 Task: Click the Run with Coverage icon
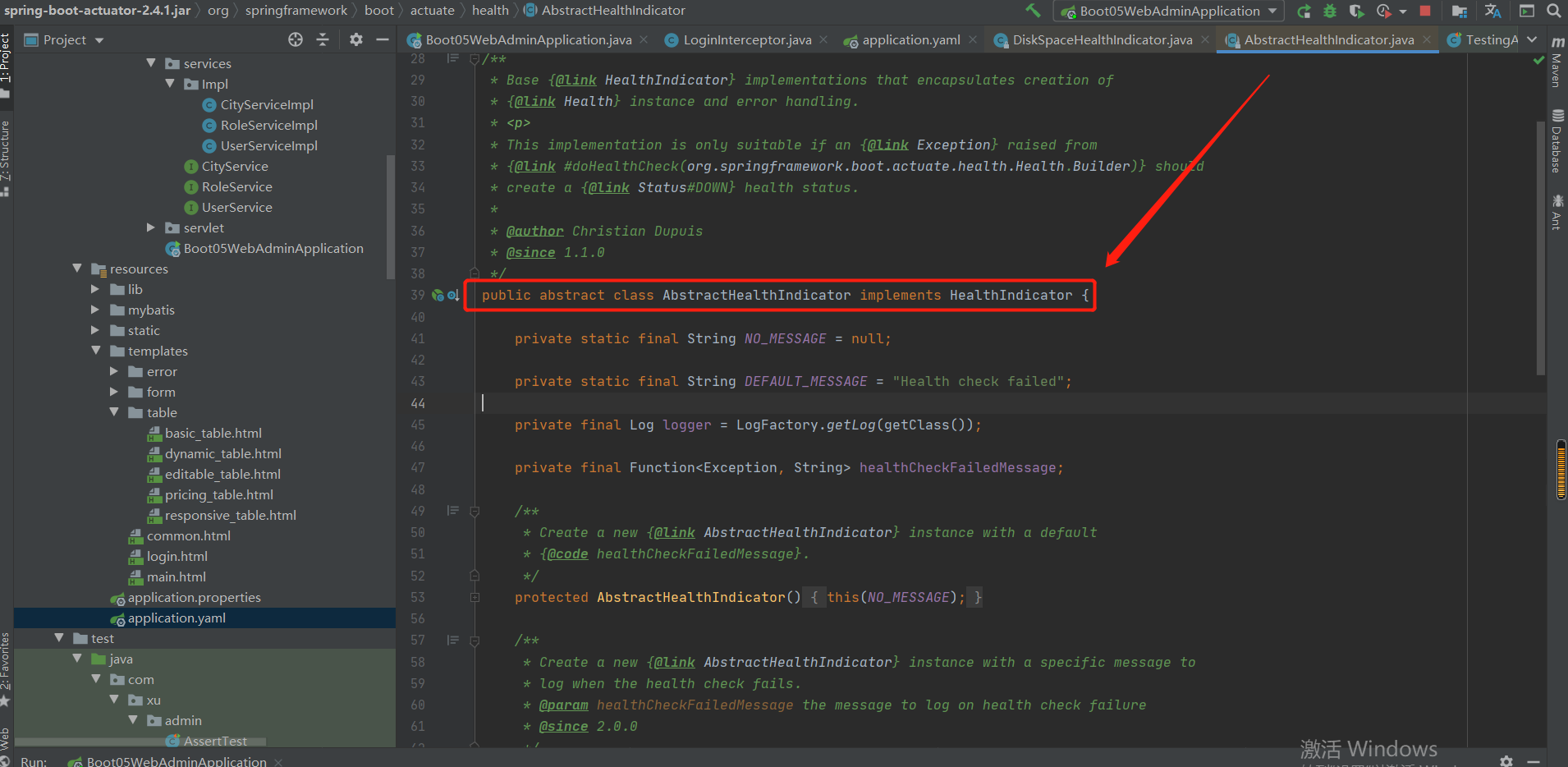1356,11
